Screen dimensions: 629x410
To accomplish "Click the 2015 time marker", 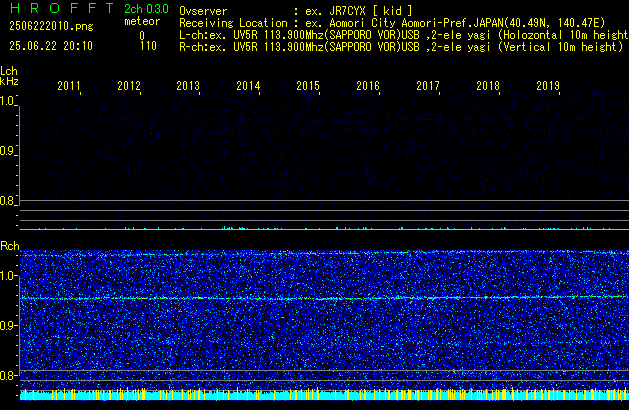I will click(308, 86).
